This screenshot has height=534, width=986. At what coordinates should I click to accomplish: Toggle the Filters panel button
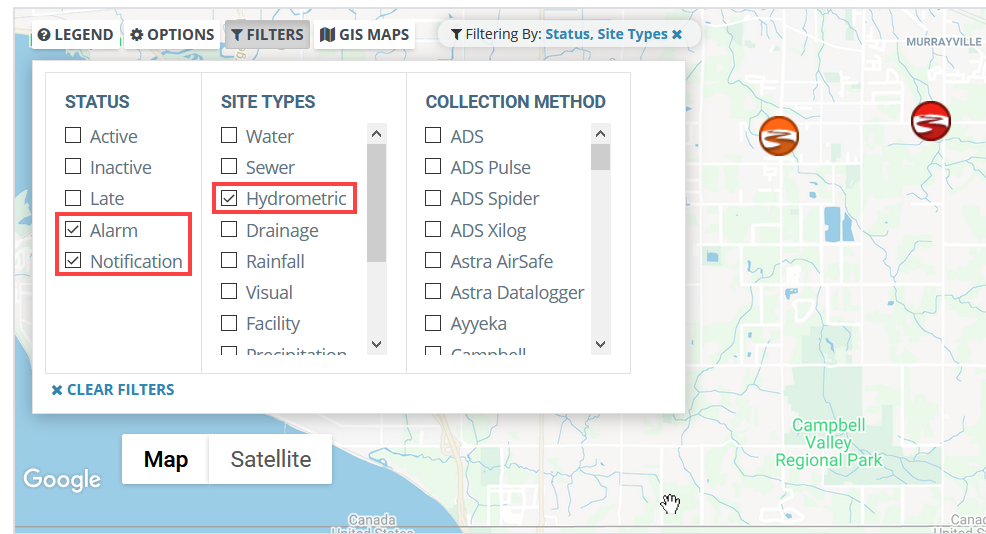(267, 35)
